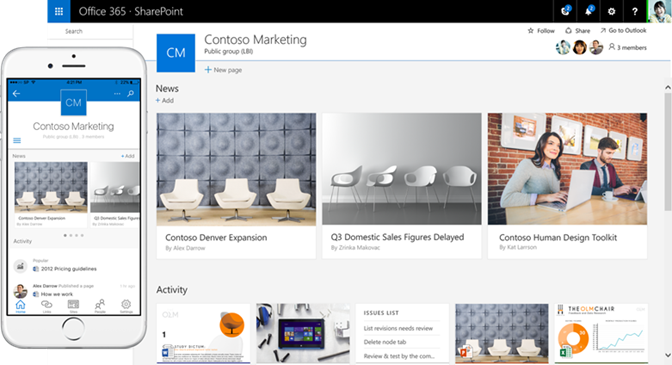Share the Contoso Marketing site

point(577,31)
